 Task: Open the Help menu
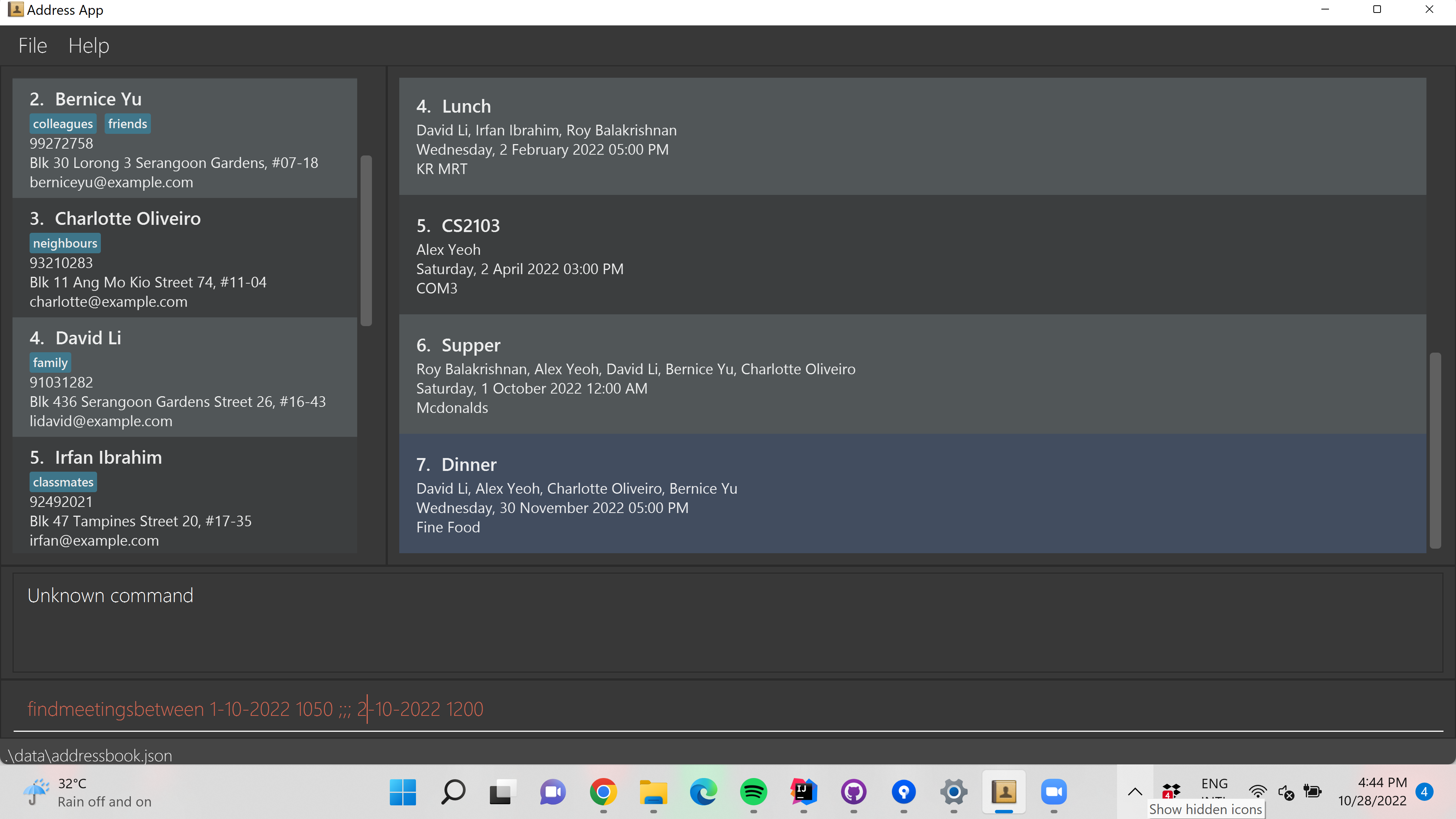[89, 46]
